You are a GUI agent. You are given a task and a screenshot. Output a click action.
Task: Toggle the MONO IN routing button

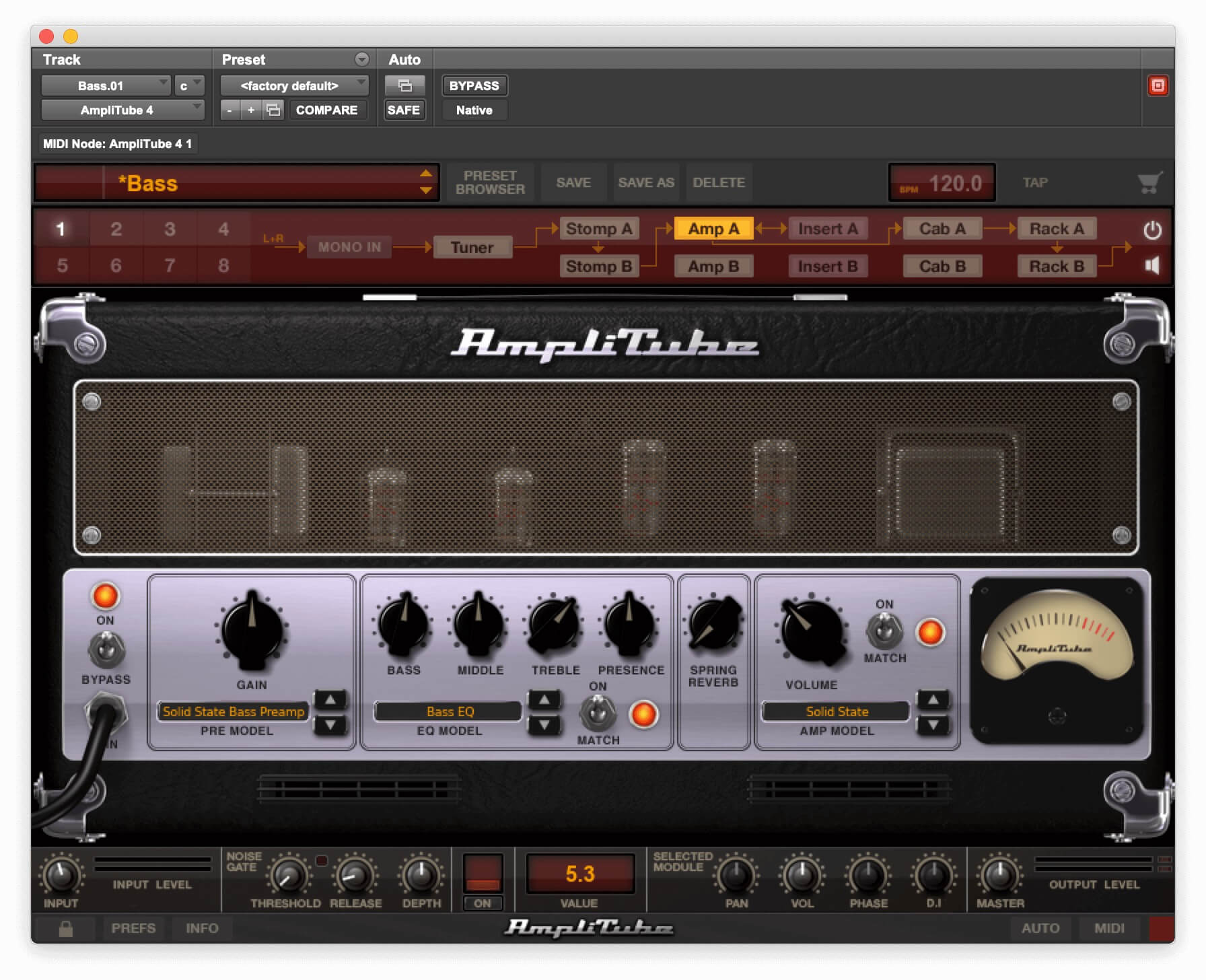(x=349, y=247)
